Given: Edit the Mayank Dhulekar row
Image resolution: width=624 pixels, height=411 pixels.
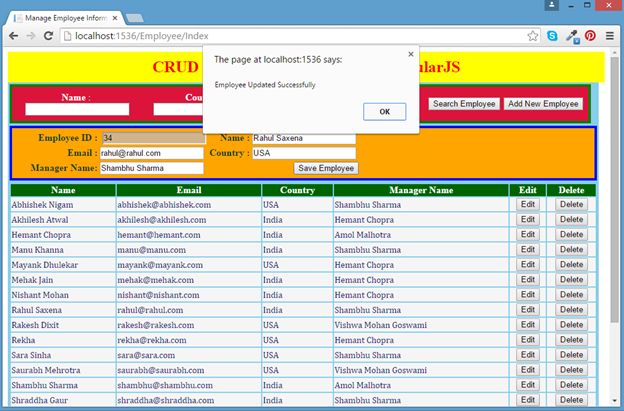Looking at the screenshot, I should pyautogui.click(x=528, y=265).
